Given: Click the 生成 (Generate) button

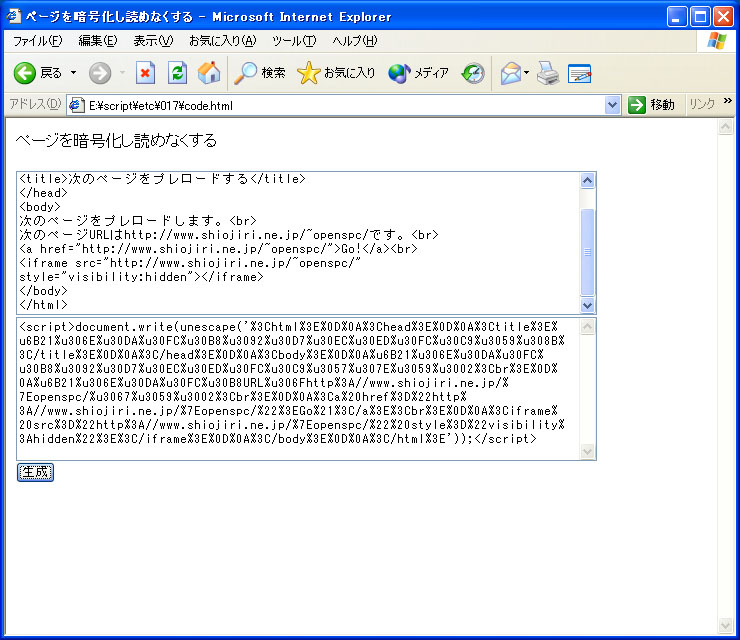Looking at the screenshot, I should (35, 472).
